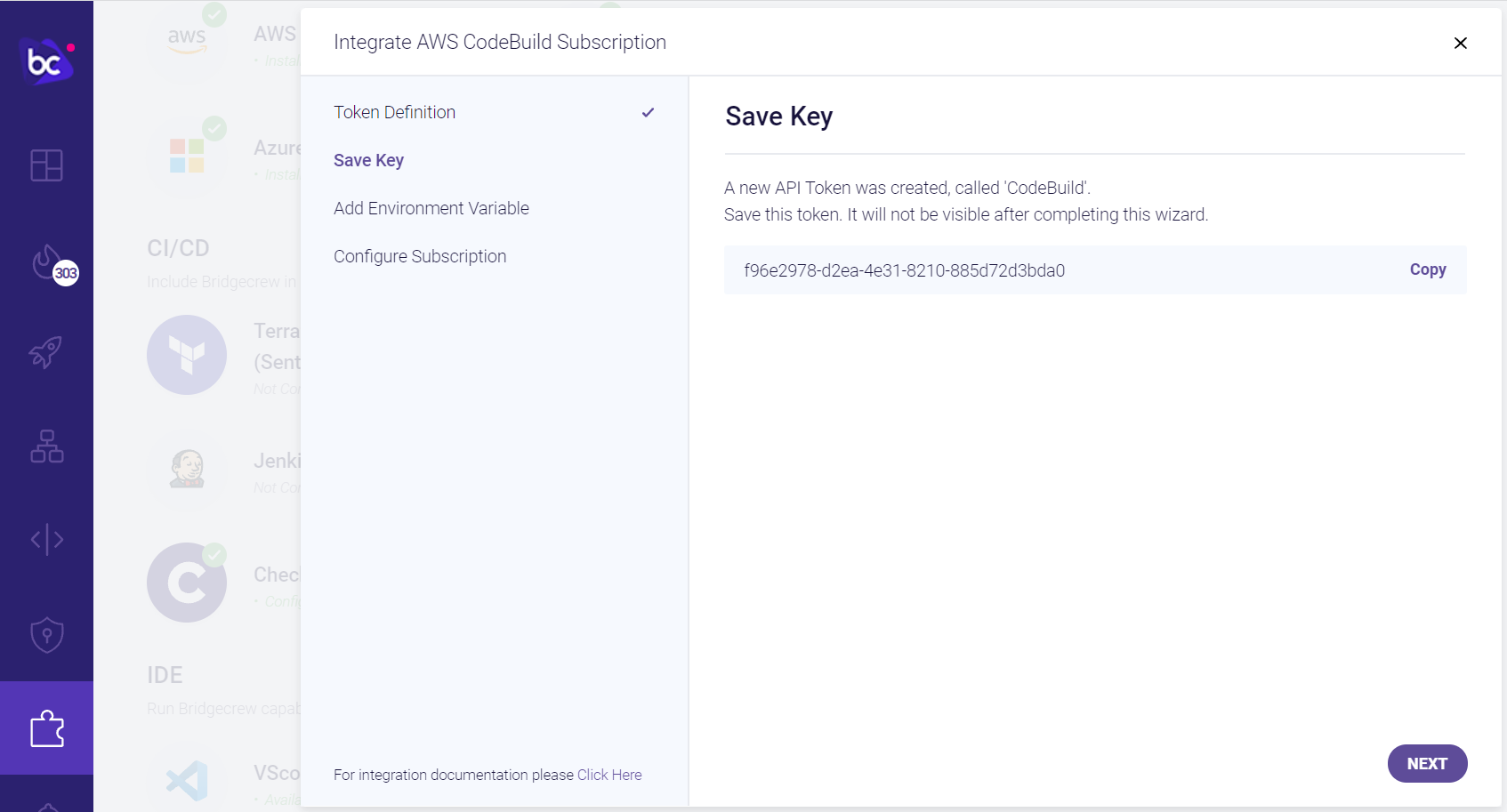Open the integrations puzzle icon in the sidebar
This screenshot has height=812, width=1507.
pyautogui.click(x=46, y=728)
